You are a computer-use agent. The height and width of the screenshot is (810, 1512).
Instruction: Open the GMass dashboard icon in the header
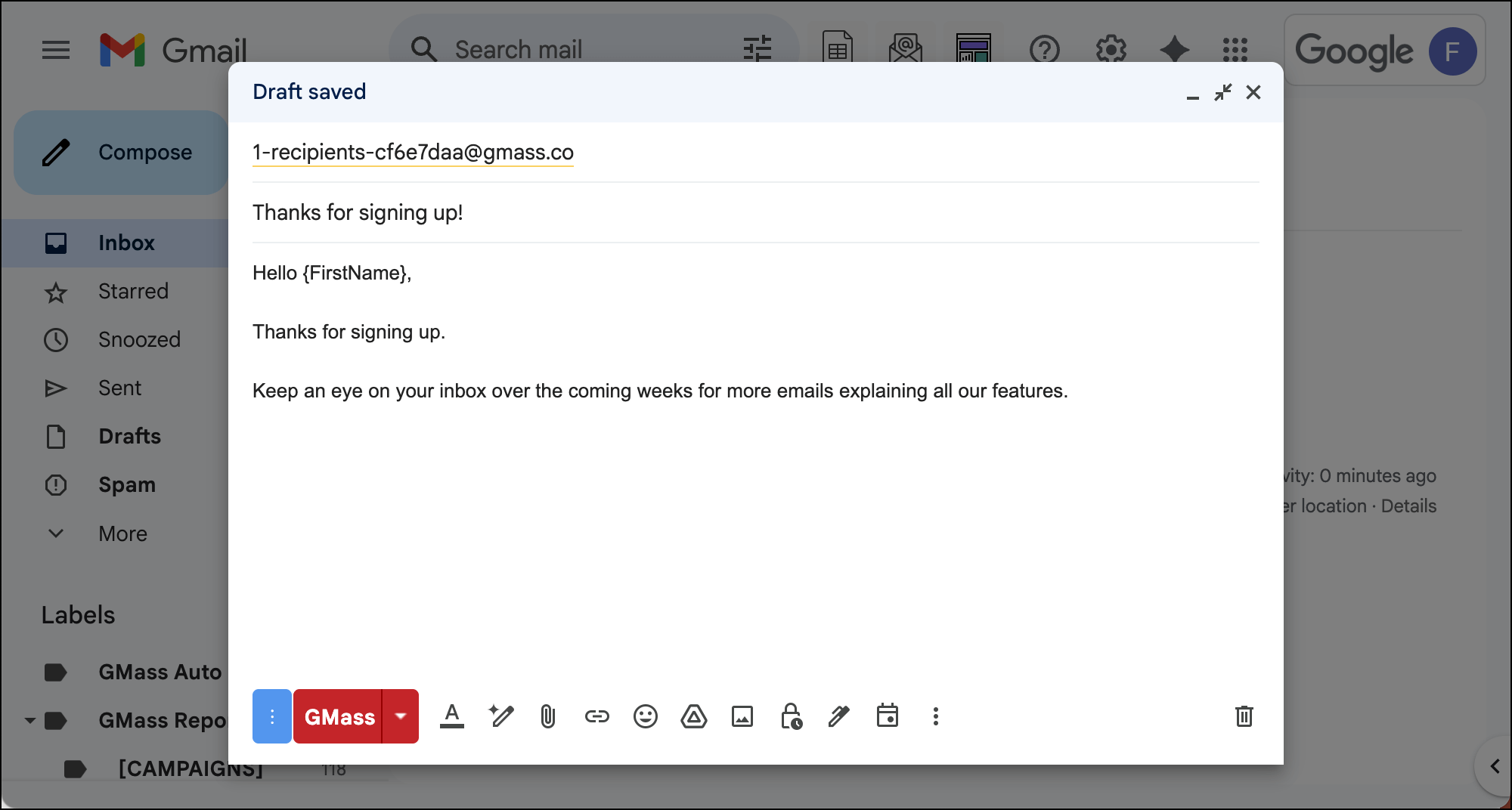(x=973, y=48)
